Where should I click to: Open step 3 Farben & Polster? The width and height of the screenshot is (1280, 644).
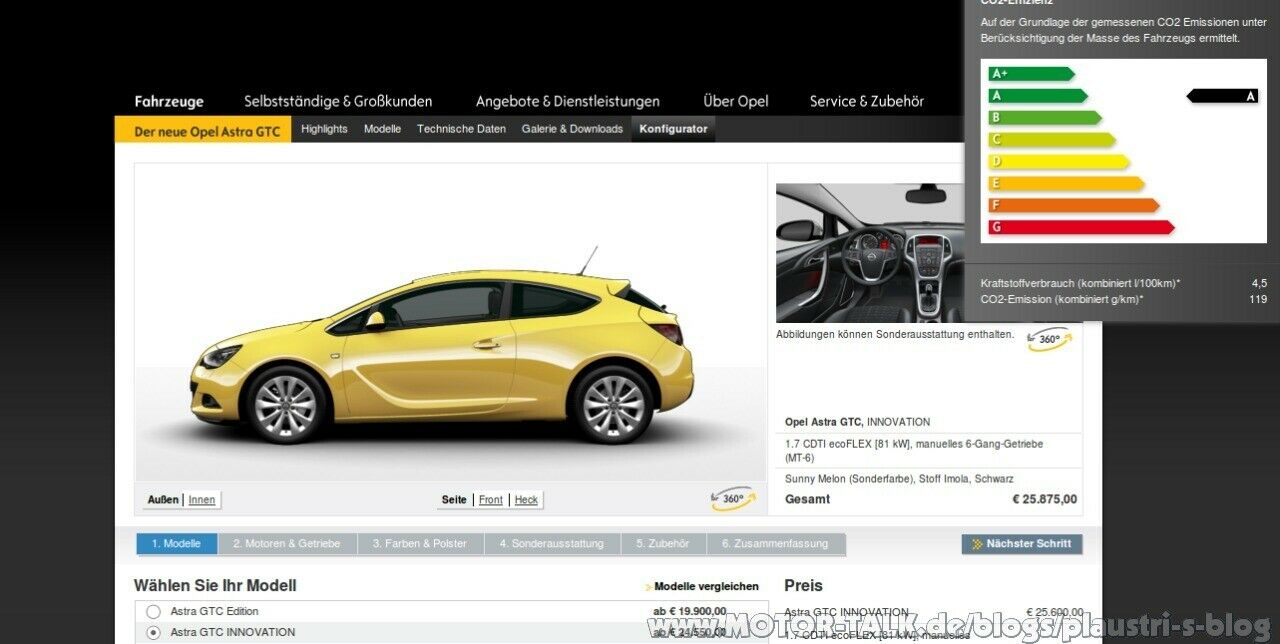tap(420, 544)
